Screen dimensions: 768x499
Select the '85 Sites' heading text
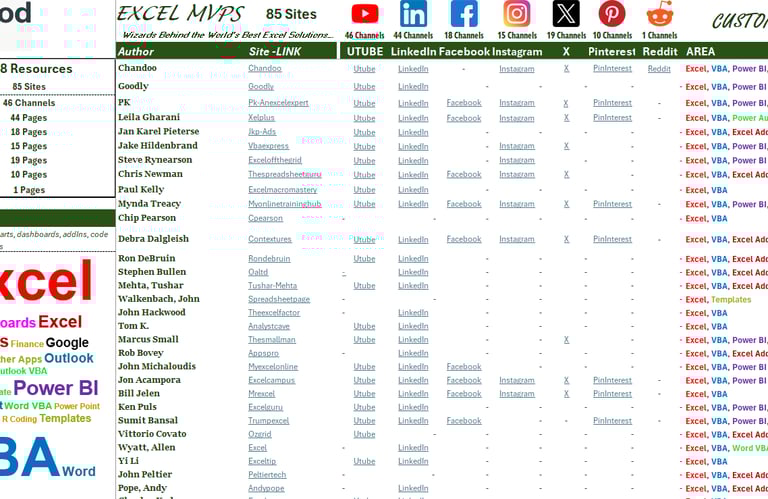click(x=291, y=14)
